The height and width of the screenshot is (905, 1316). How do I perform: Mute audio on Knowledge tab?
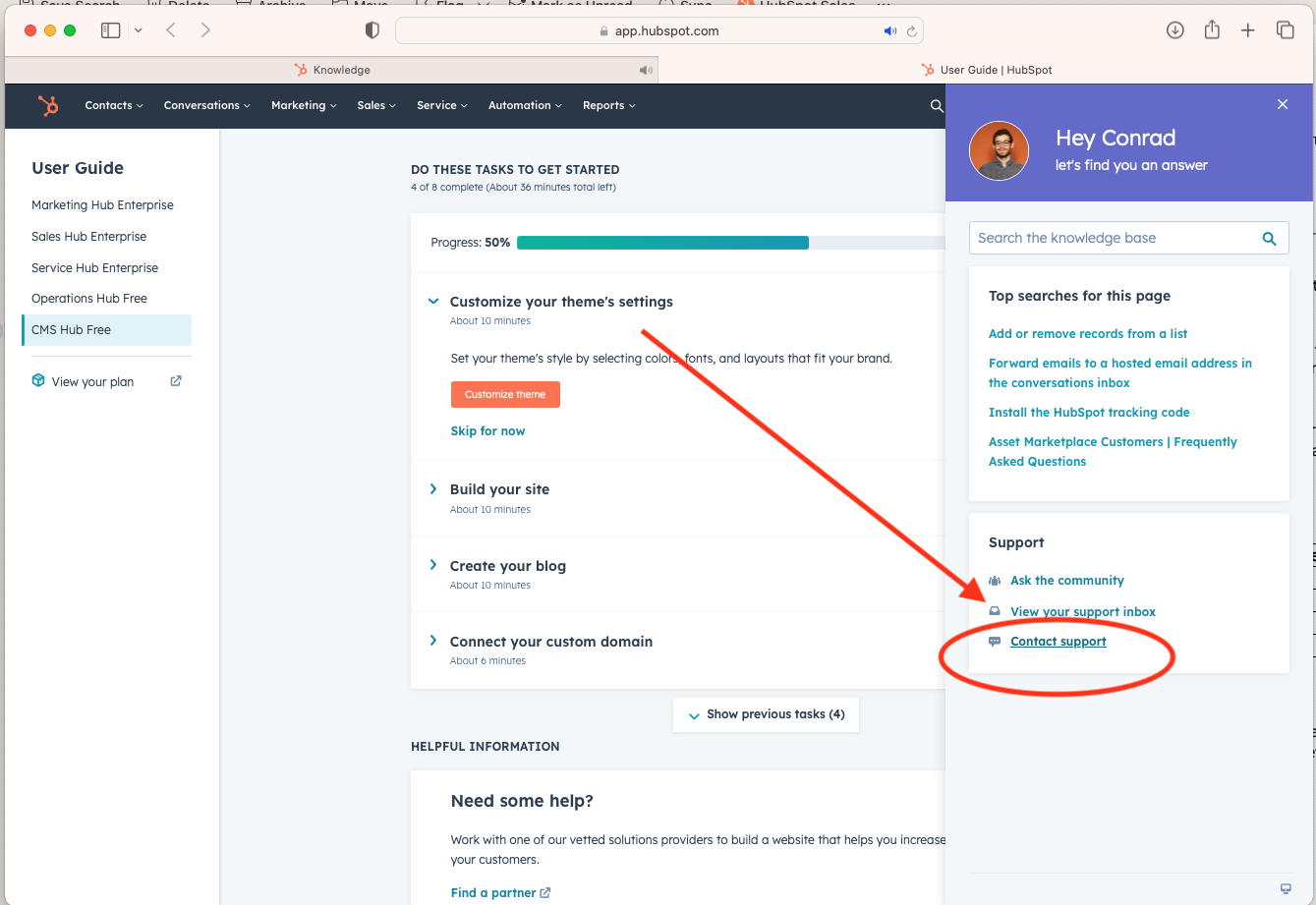645,70
